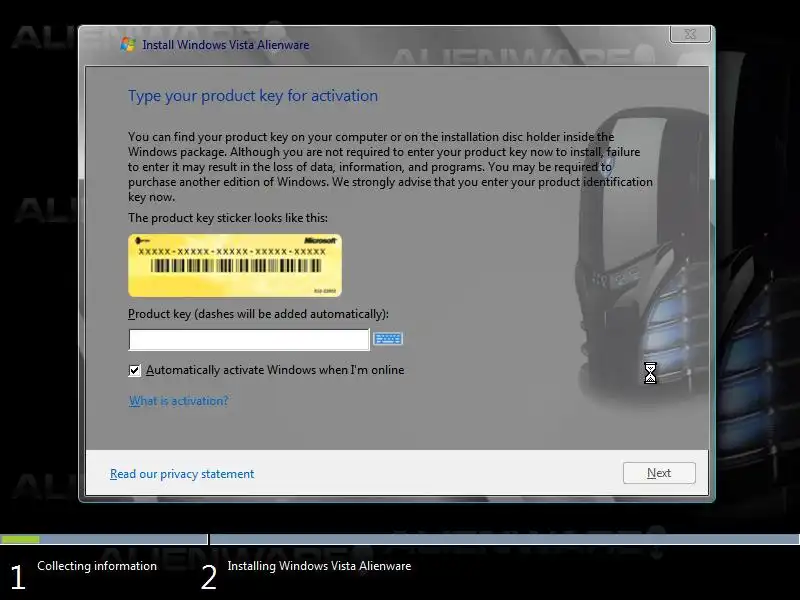Click The product key sticker looks like this text
The height and width of the screenshot is (600, 800).
[228, 218]
